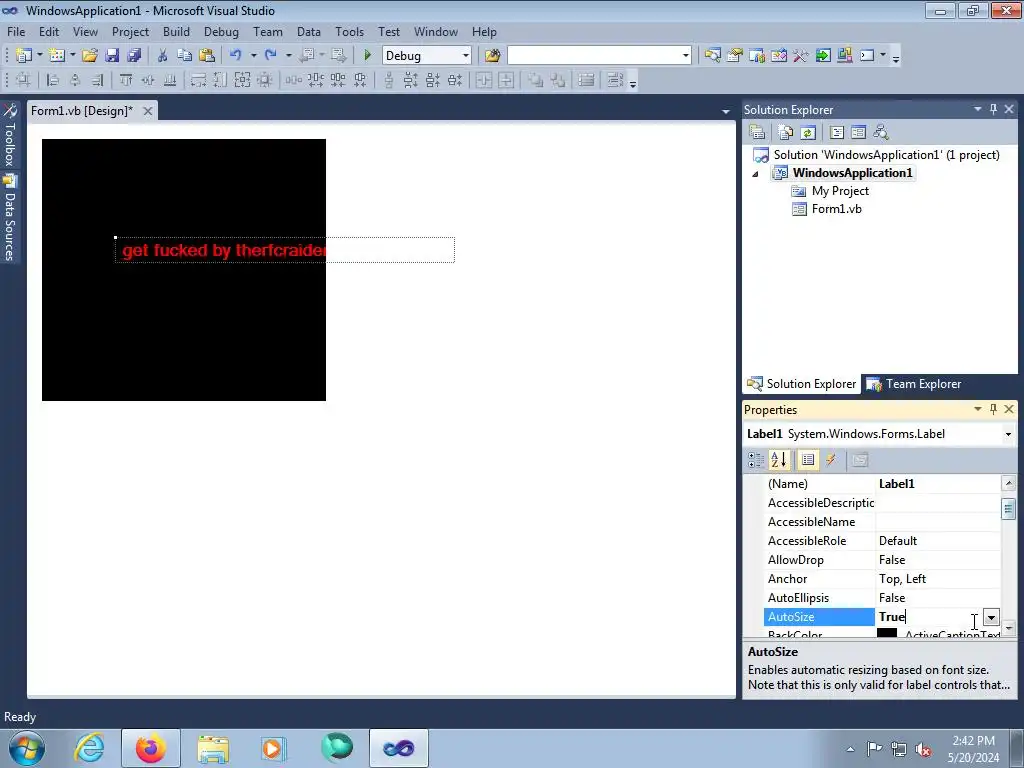Click the Paste clipboard icon
Image resolution: width=1024 pixels, height=768 pixels.
206,56
